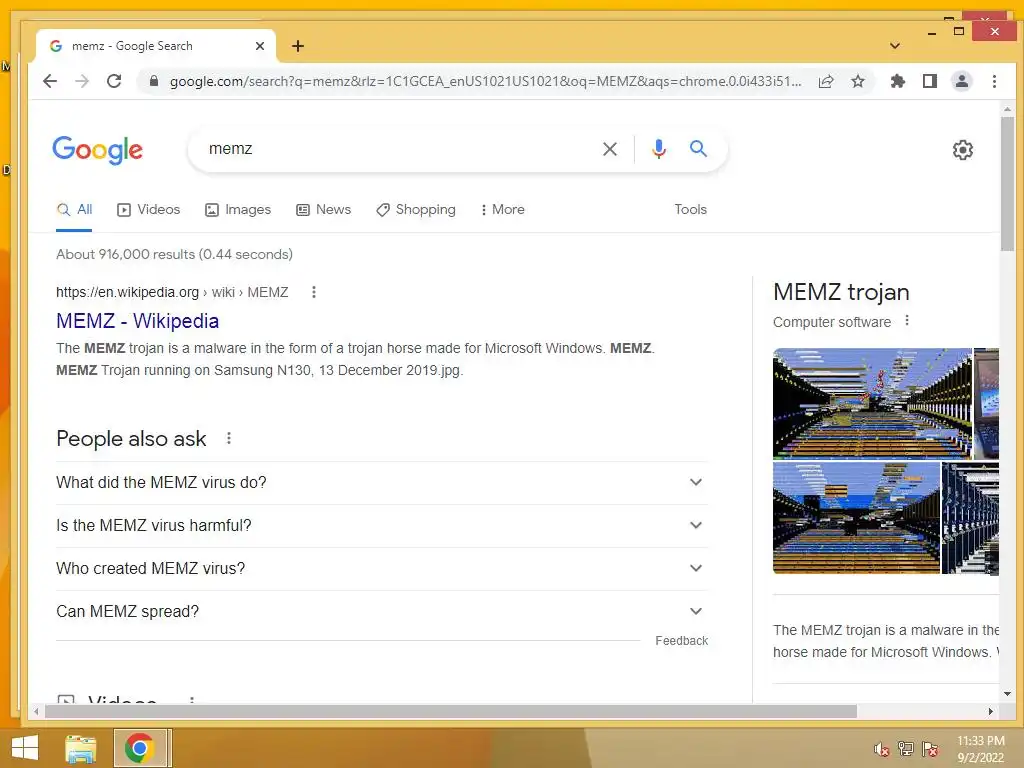1024x768 pixels.
Task: Click the MEMZ trojan panel title
Action: pos(841,292)
